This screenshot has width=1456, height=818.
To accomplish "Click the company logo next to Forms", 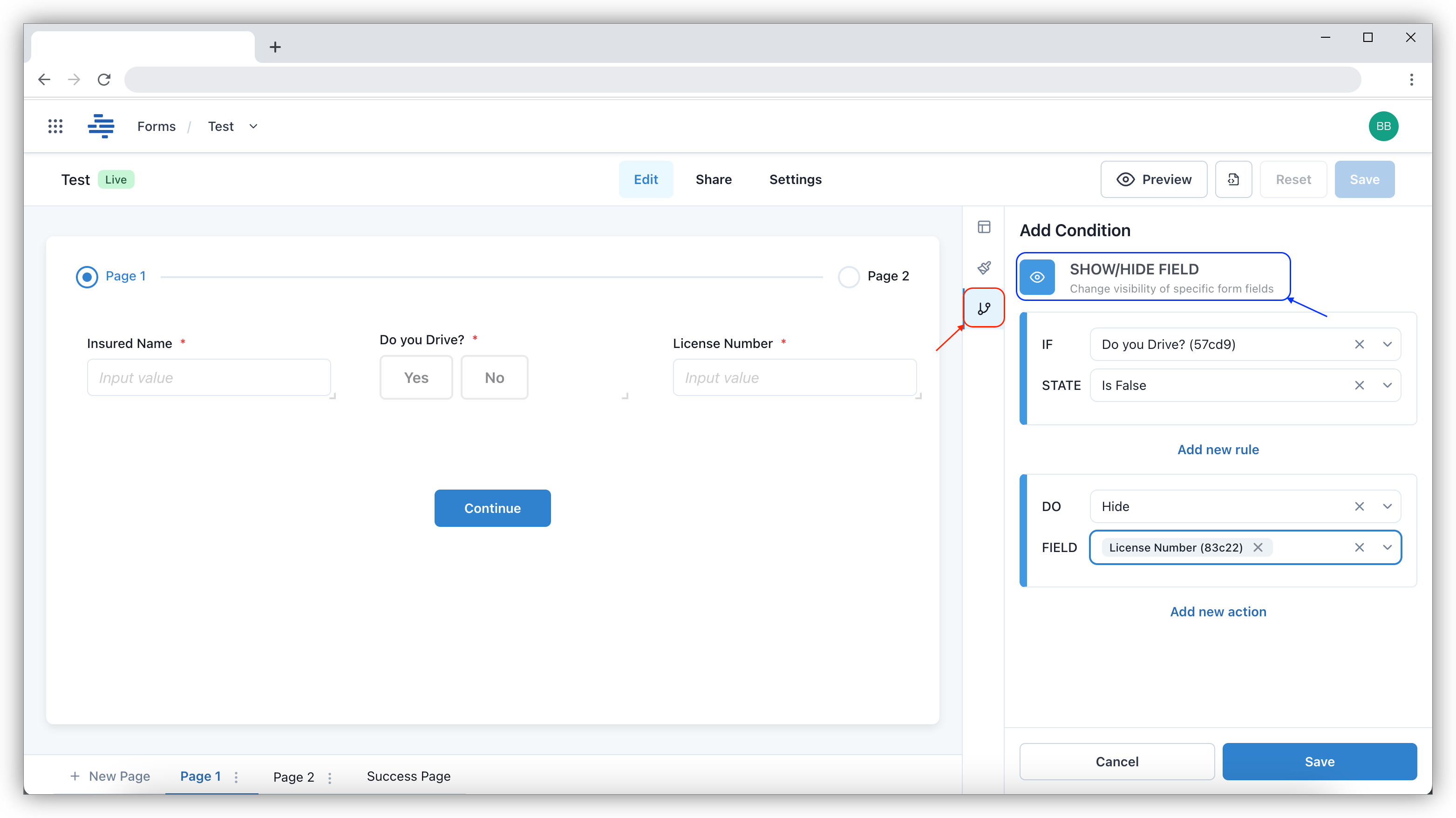I will [101, 126].
